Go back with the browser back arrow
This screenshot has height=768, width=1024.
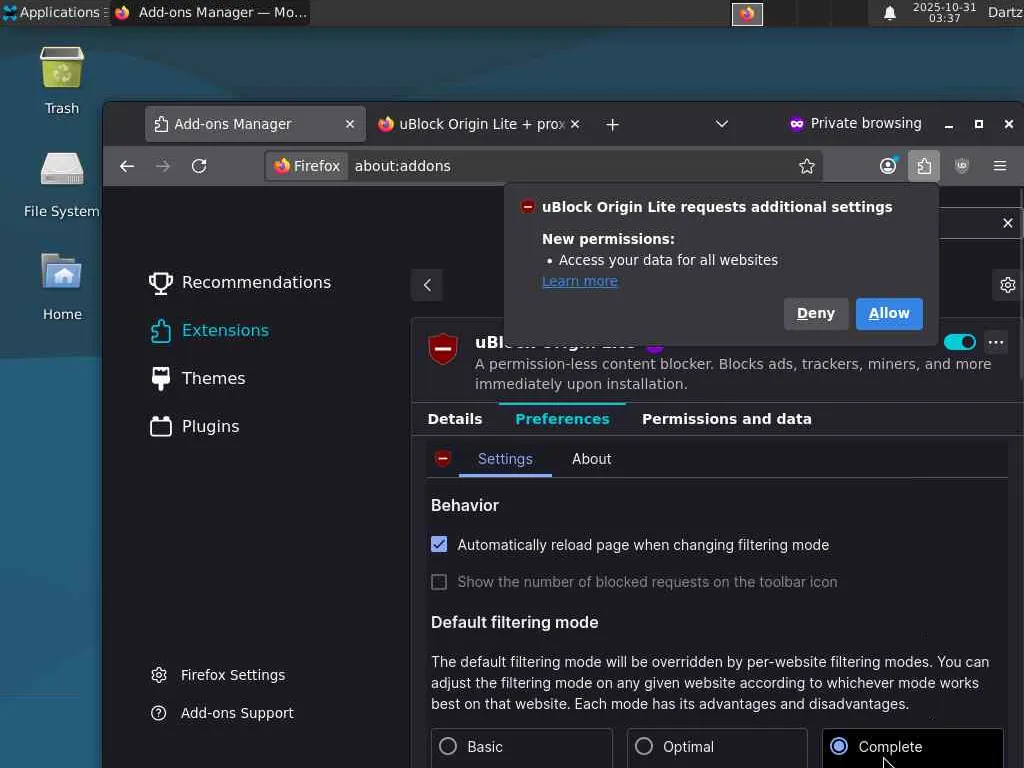click(127, 166)
